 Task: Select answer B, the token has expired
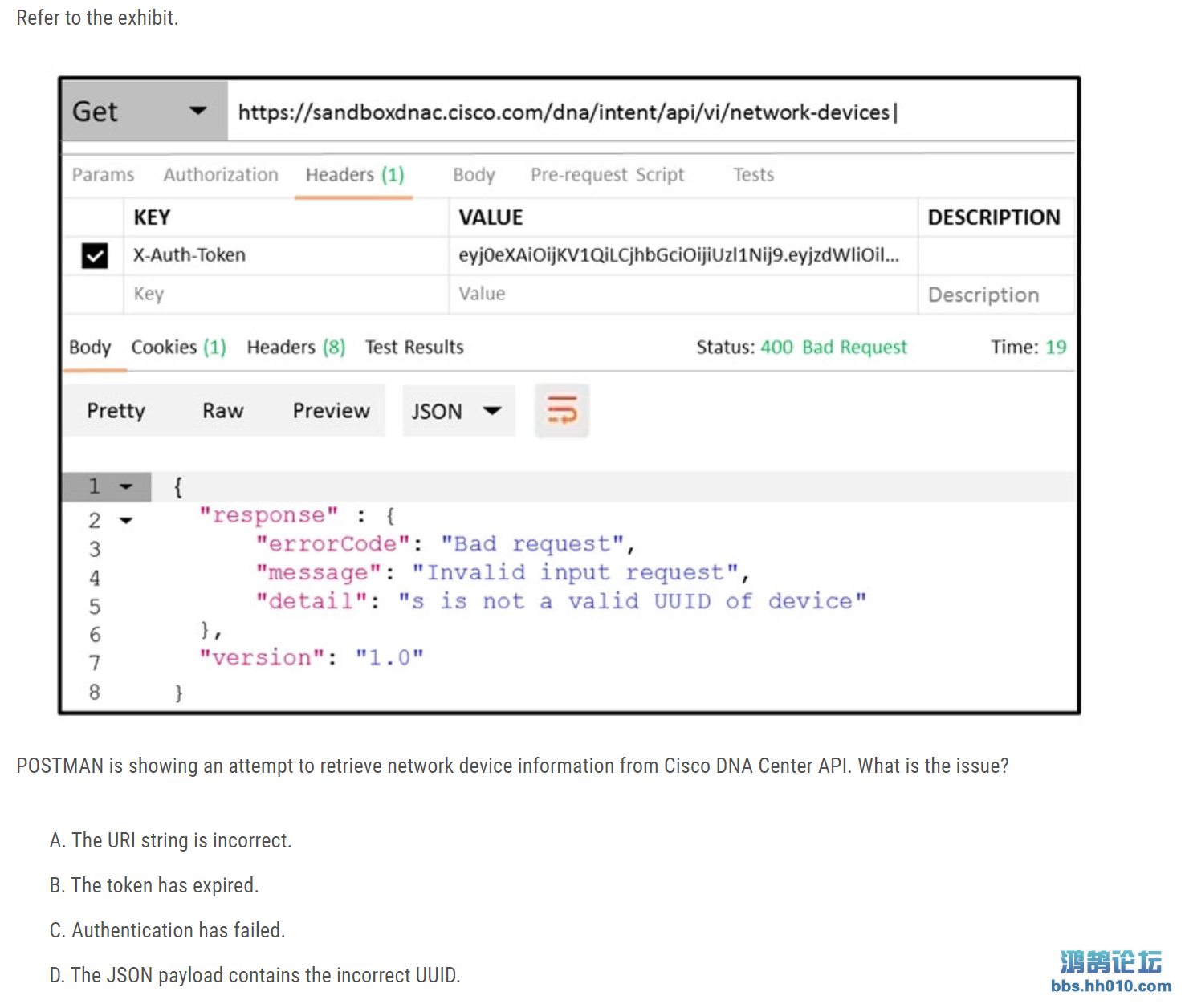154,885
